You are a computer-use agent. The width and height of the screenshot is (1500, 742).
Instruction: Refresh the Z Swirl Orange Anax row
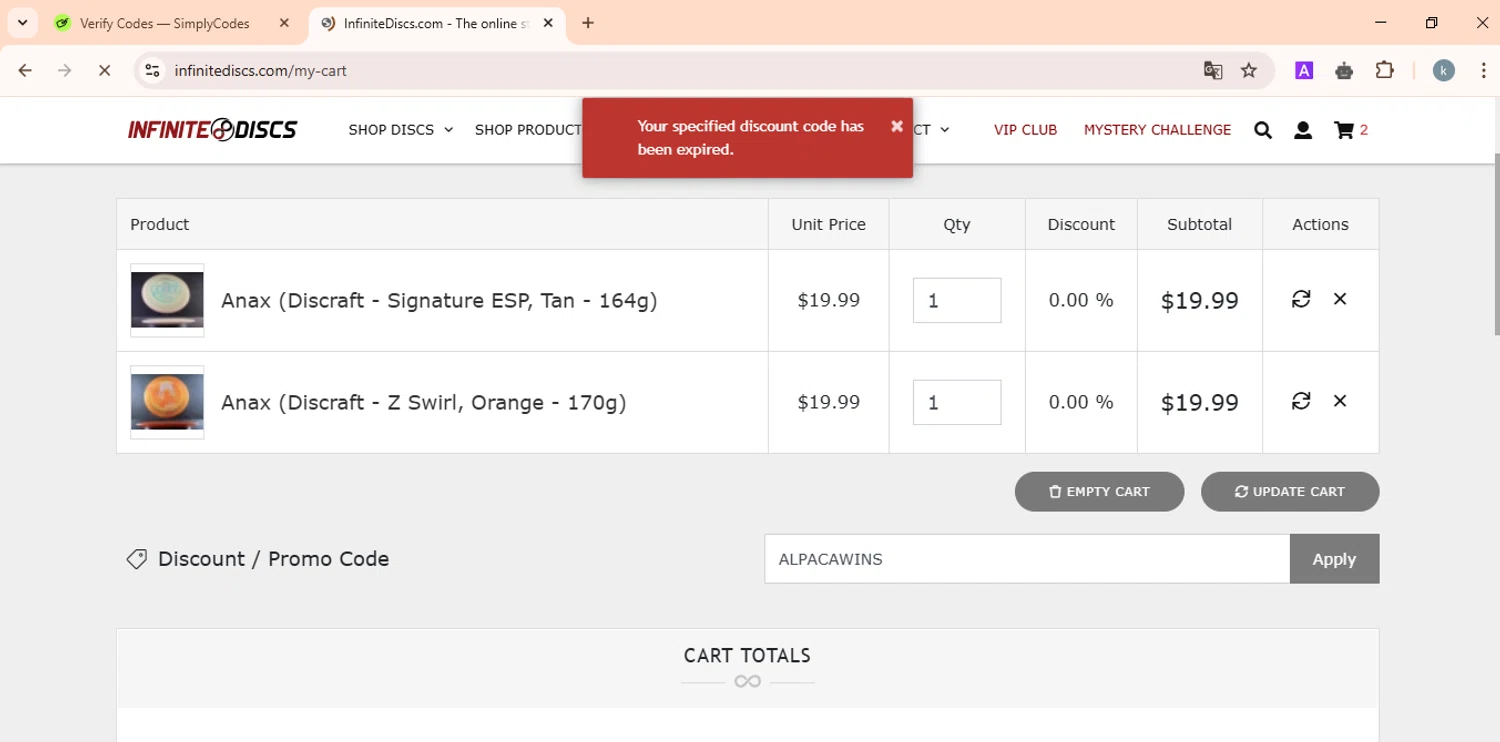(x=1301, y=401)
